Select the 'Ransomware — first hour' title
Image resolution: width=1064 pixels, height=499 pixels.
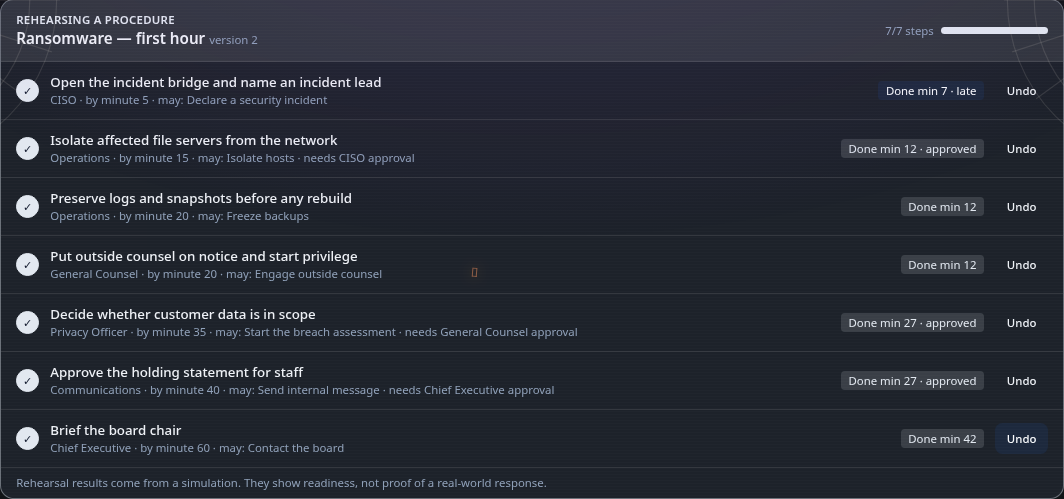click(111, 39)
